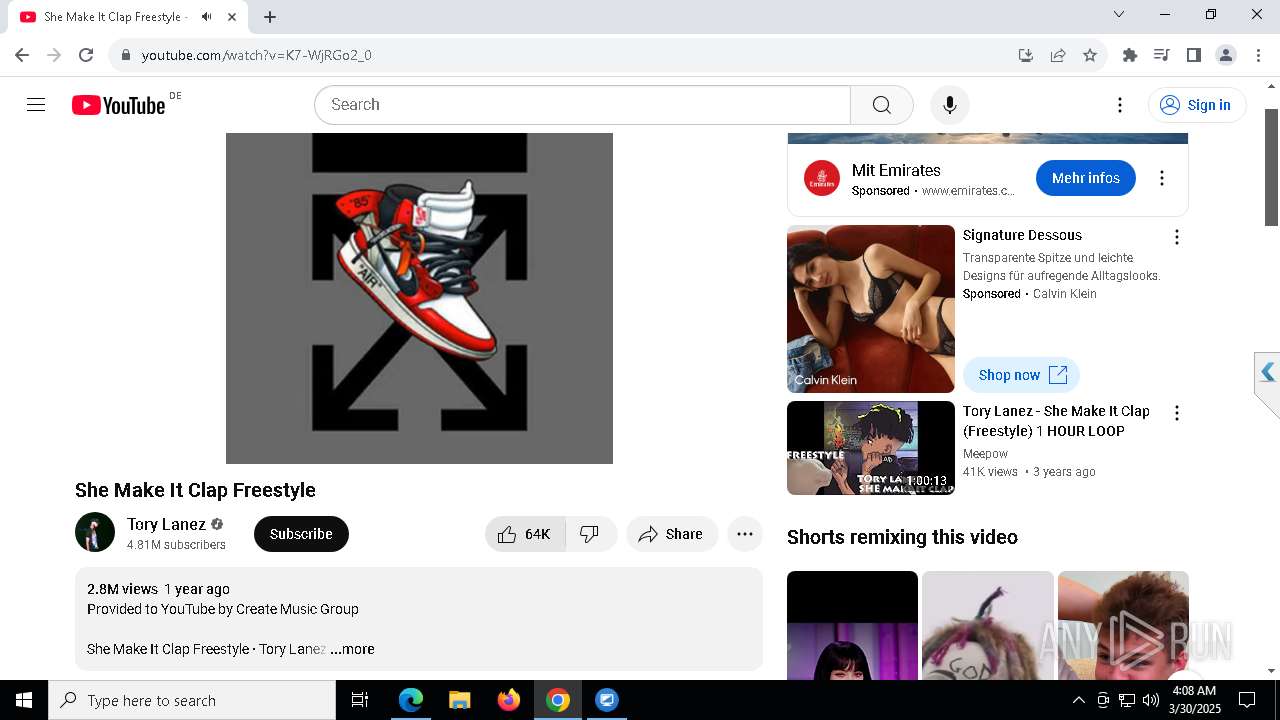Go forward in browser history
Viewport: 1280px width, 720px height.
click(x=54, y=55)
